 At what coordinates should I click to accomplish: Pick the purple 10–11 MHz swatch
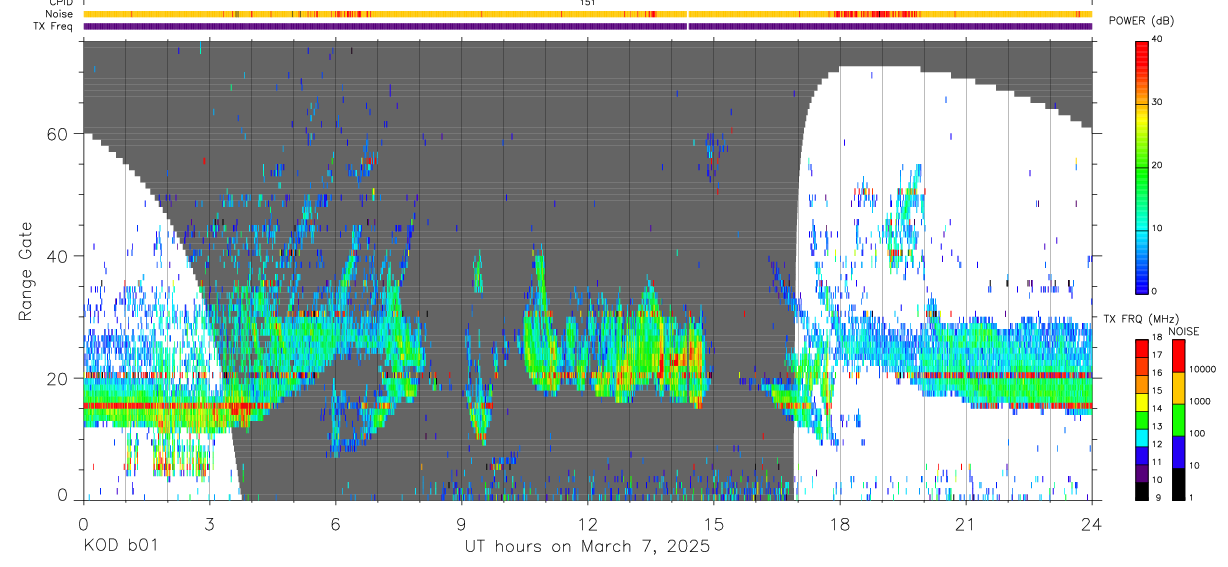click(x=1142, y=472)
